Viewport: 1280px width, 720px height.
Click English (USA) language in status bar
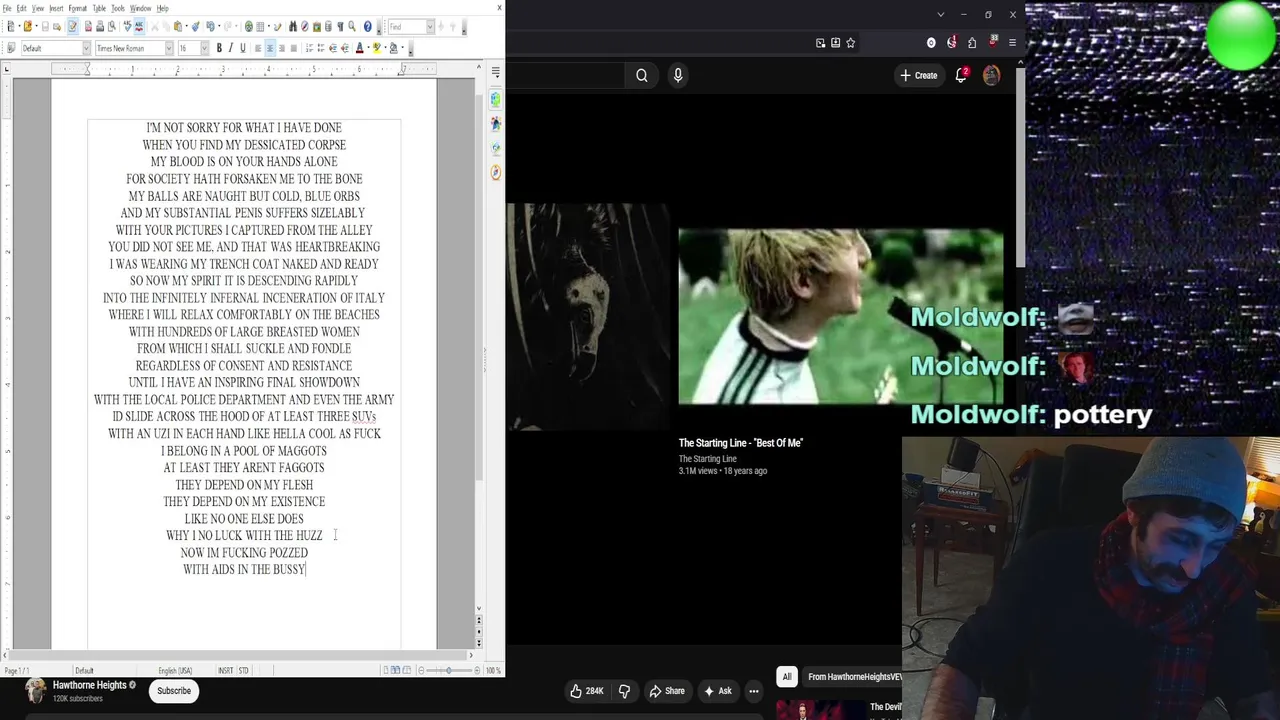(175, 670)
